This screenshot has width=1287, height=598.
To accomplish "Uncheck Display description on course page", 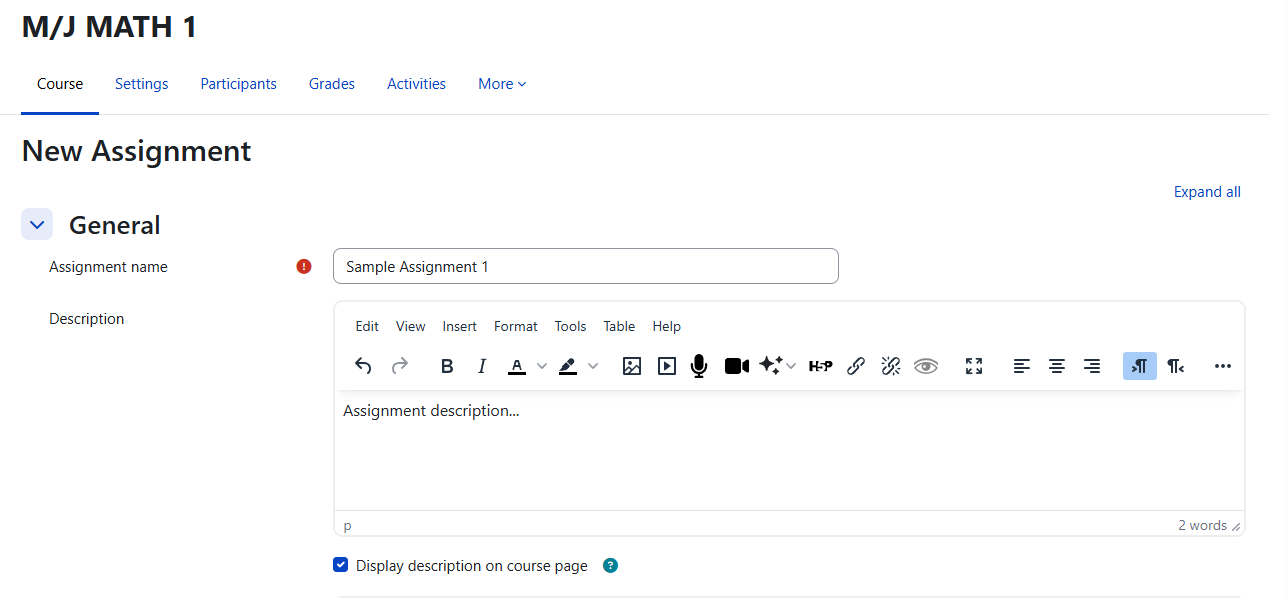I will tap(341, 565).
